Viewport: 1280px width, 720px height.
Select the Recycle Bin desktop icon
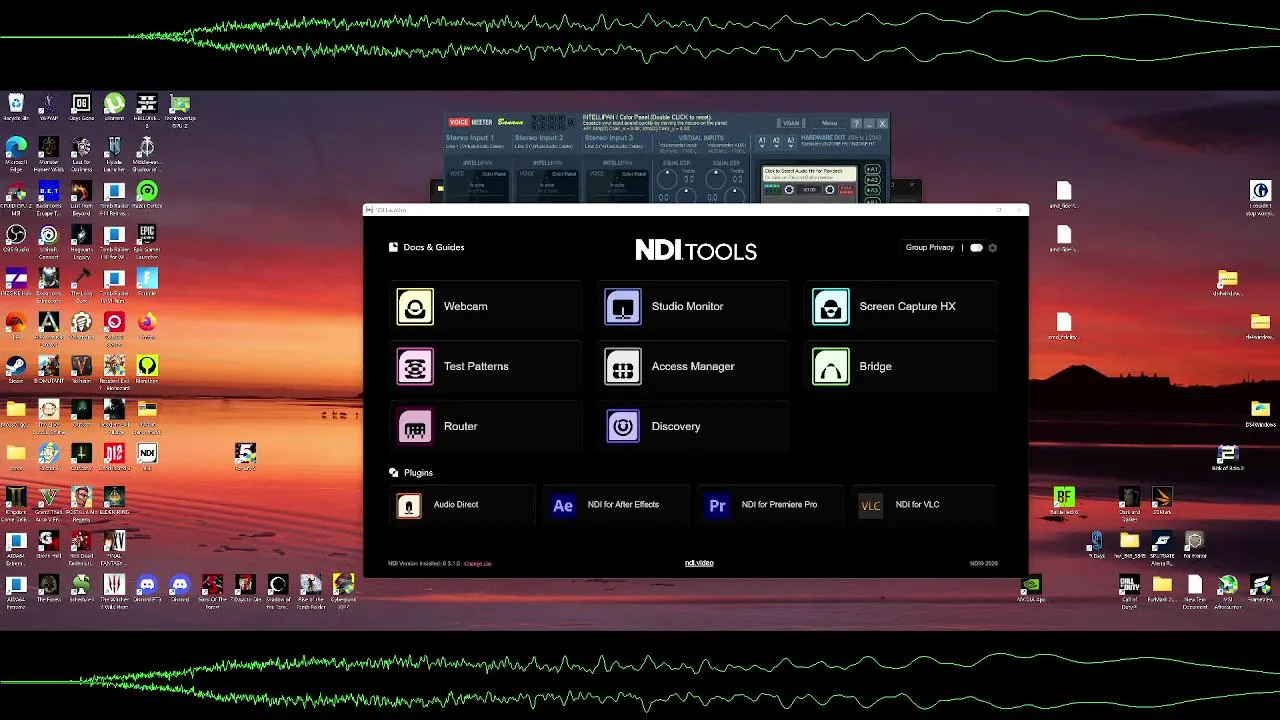point(16,107)
